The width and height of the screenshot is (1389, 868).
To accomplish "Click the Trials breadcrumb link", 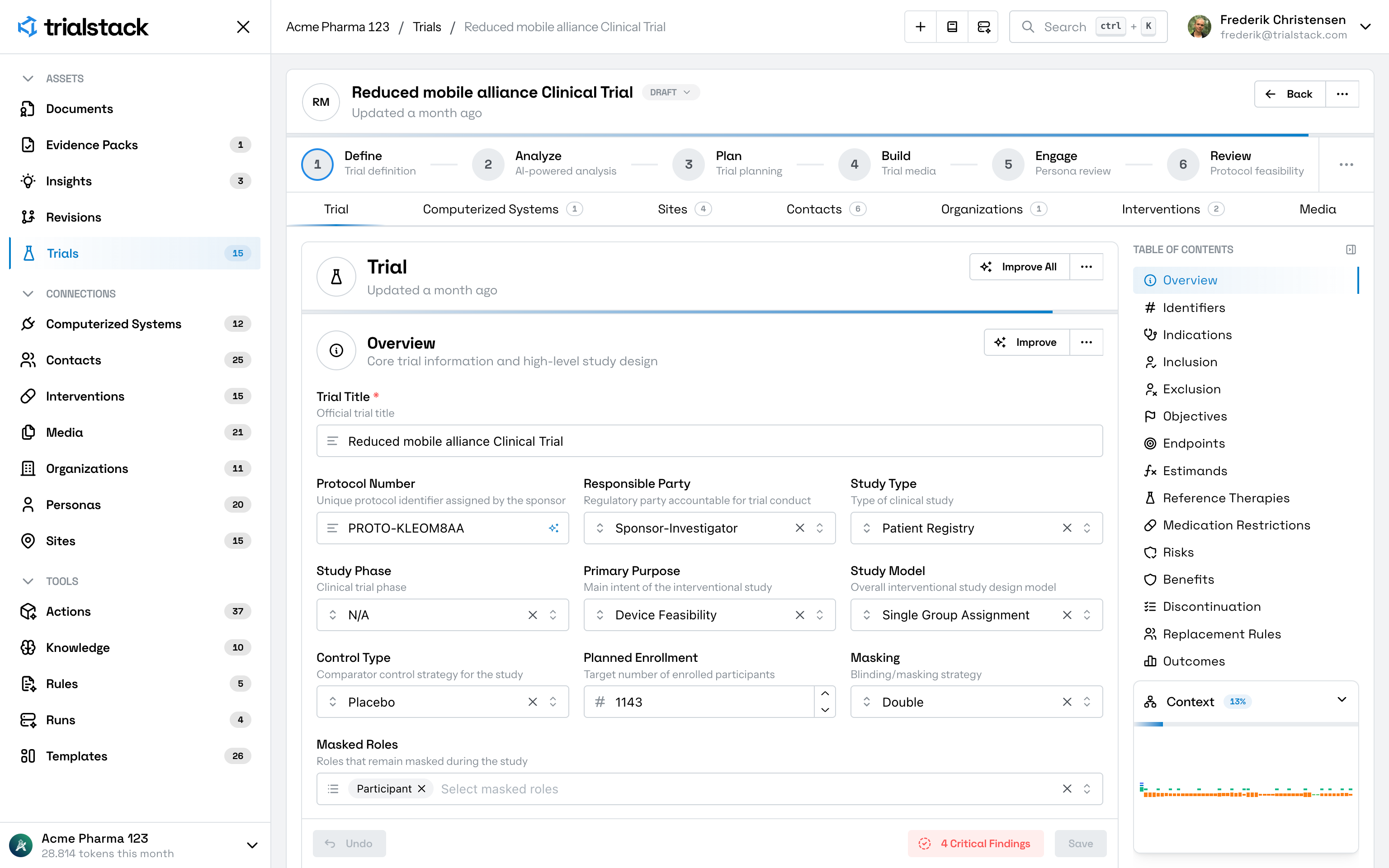I will (427, 27).
